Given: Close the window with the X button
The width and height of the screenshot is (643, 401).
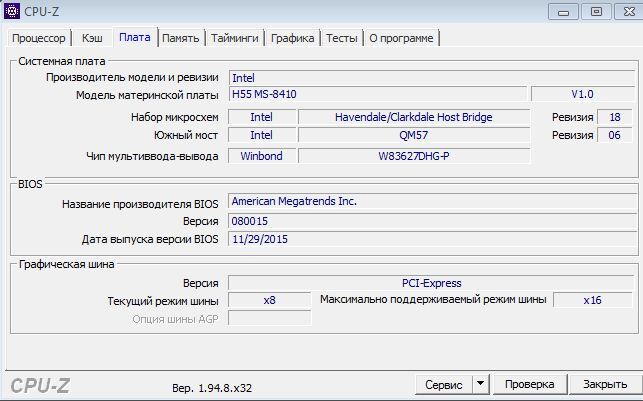Looking at the screenshot, I should pyautogui.click(x=629, y=12).
